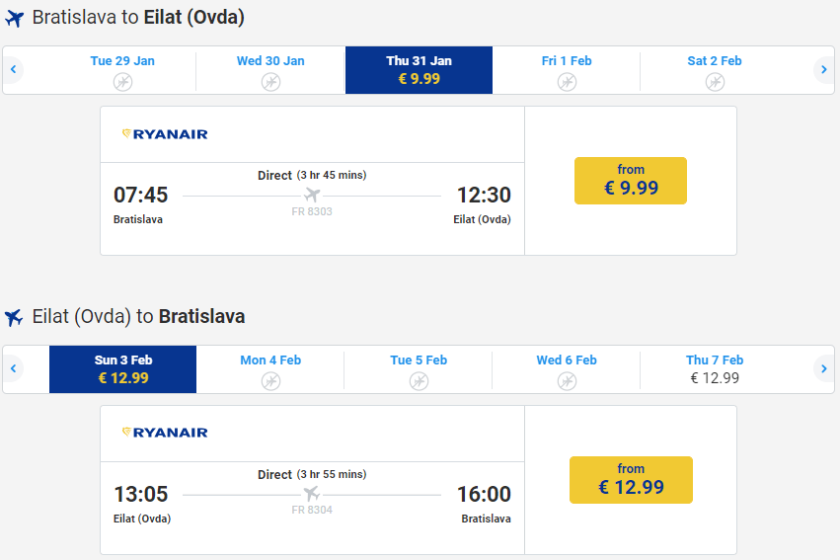
Task: Switch to the Thu 7 Feb return date
Action: pos(714,369)
